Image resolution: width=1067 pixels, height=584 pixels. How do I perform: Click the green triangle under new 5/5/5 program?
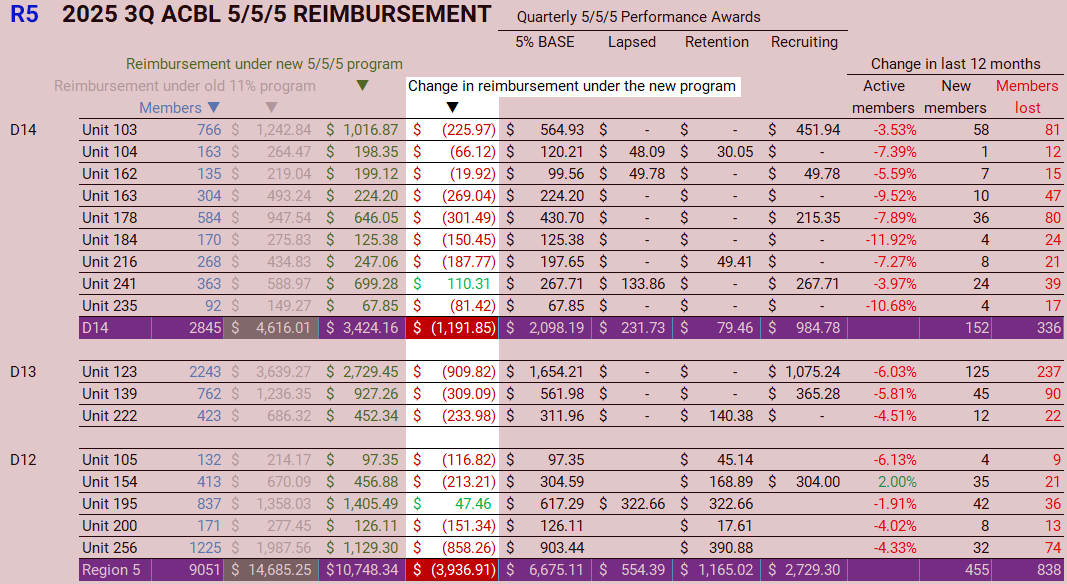point(363,85)
